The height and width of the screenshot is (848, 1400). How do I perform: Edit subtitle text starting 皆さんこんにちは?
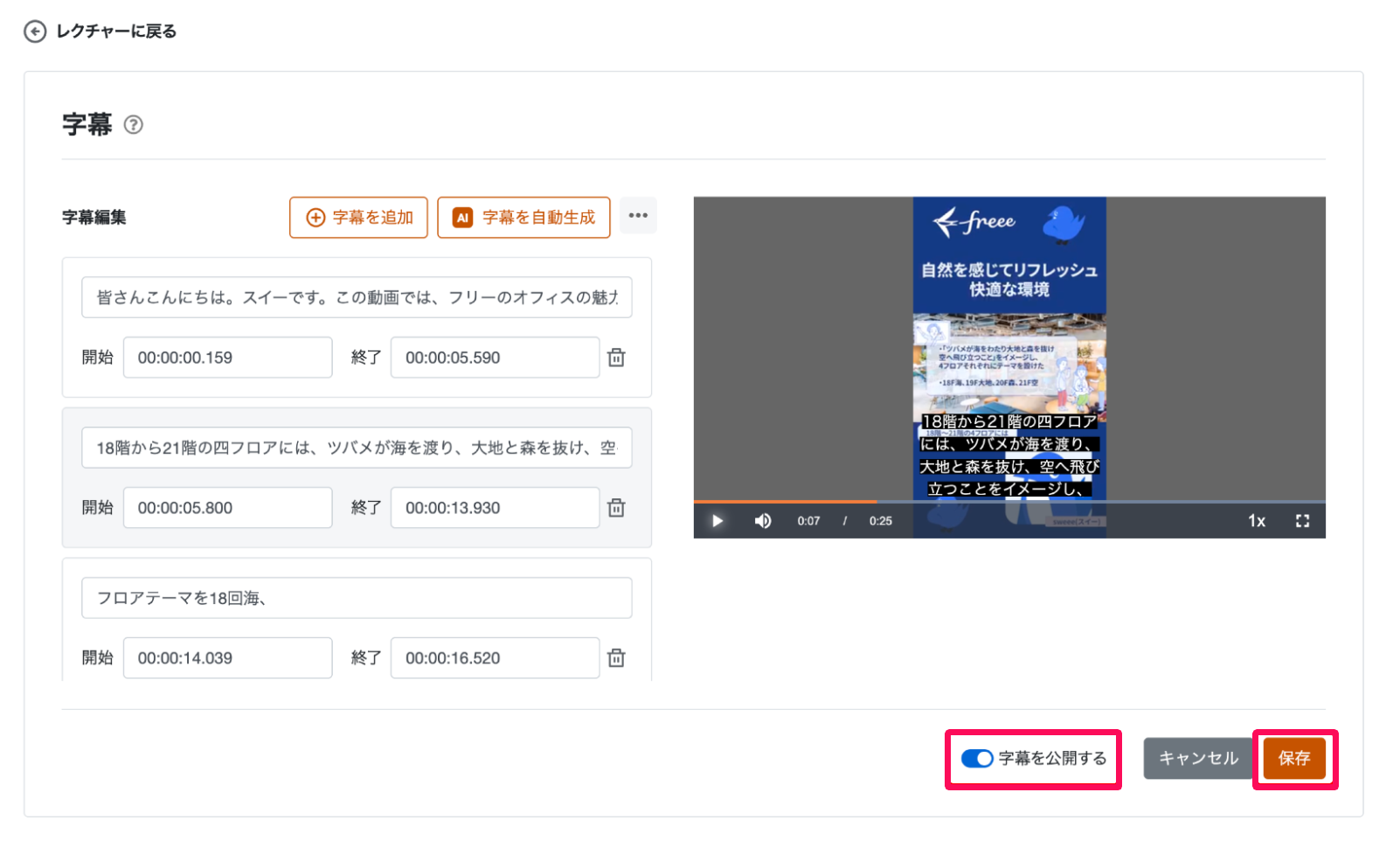[x=357, y=297]
